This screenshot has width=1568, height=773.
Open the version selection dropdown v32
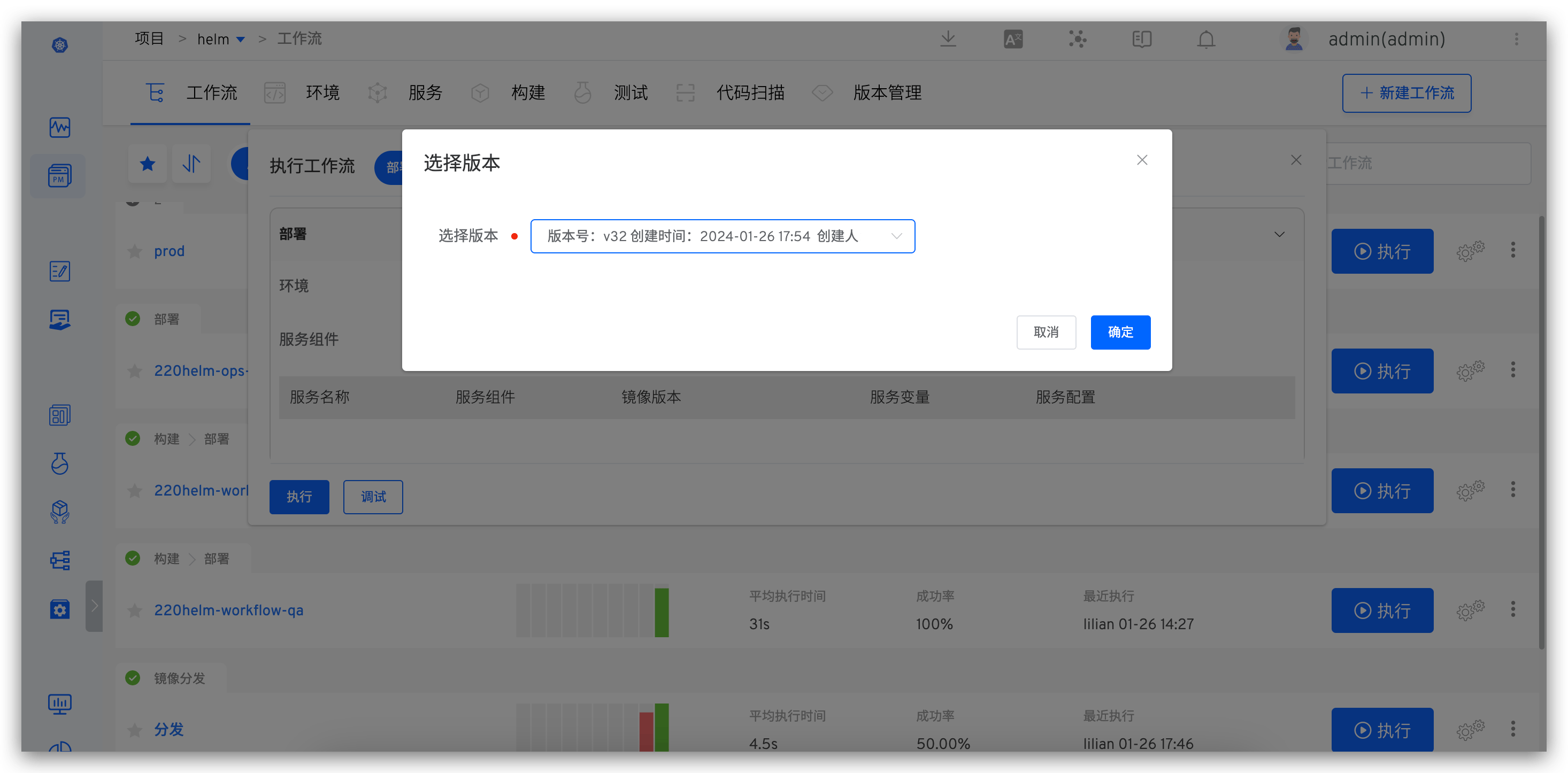point(722,236)
